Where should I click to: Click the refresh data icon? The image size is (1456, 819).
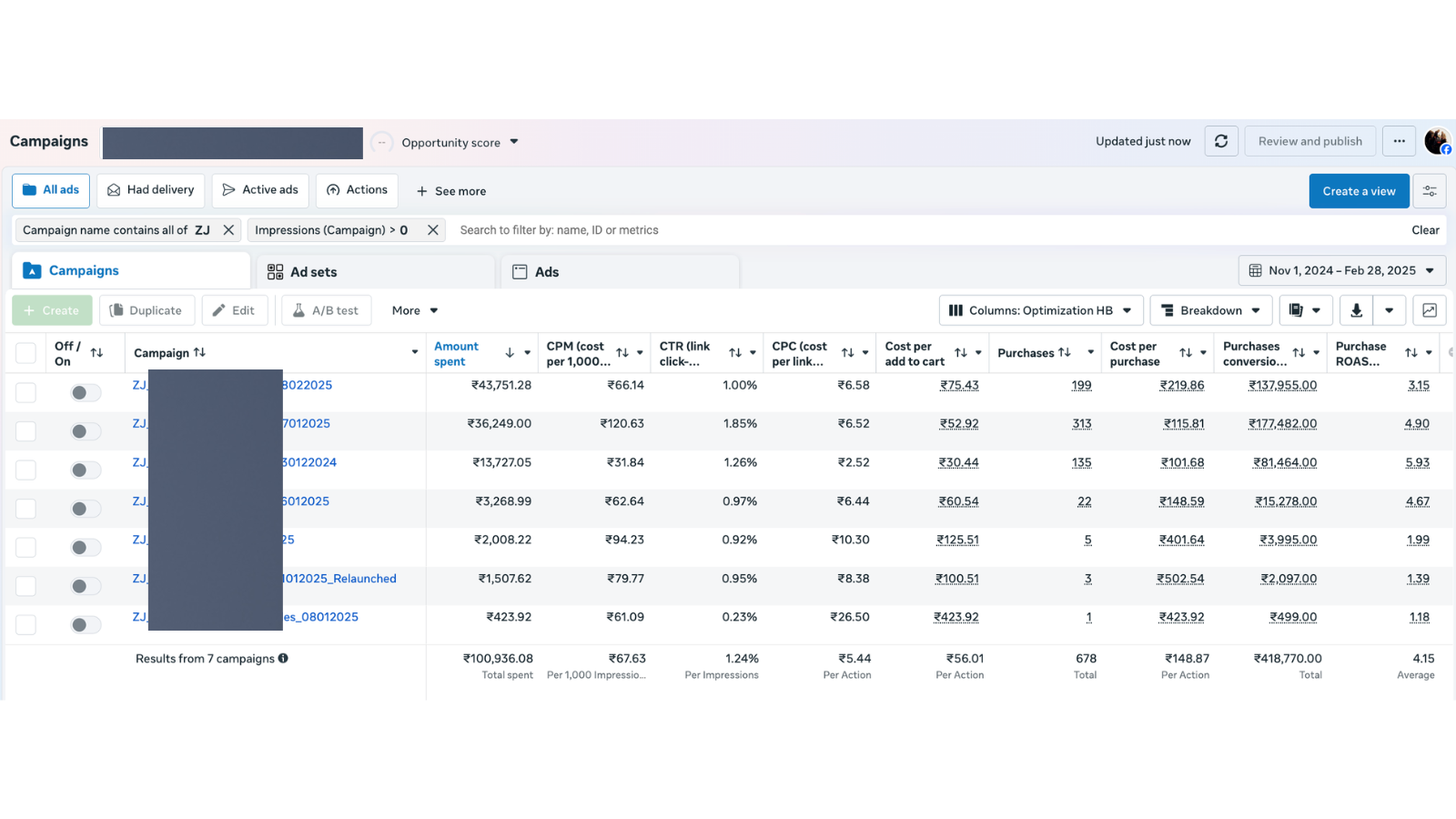tap(1221, 141)
